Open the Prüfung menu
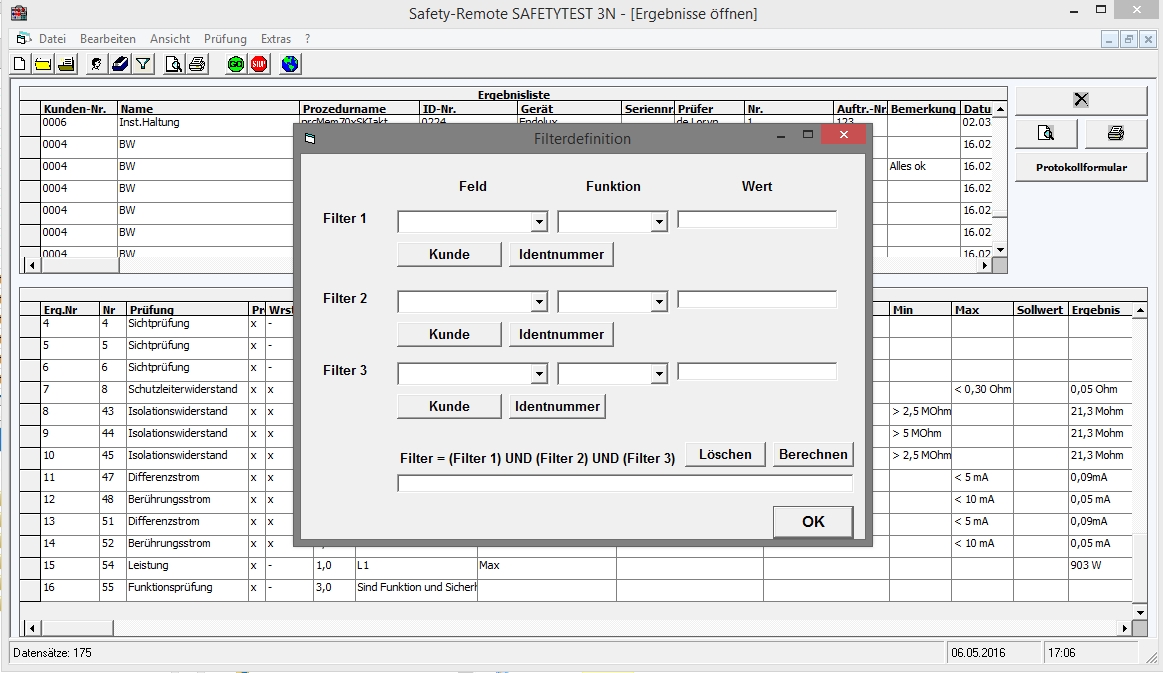This screenshot has height=673, width=1163. pyautogui.click(x=225, y=39)
